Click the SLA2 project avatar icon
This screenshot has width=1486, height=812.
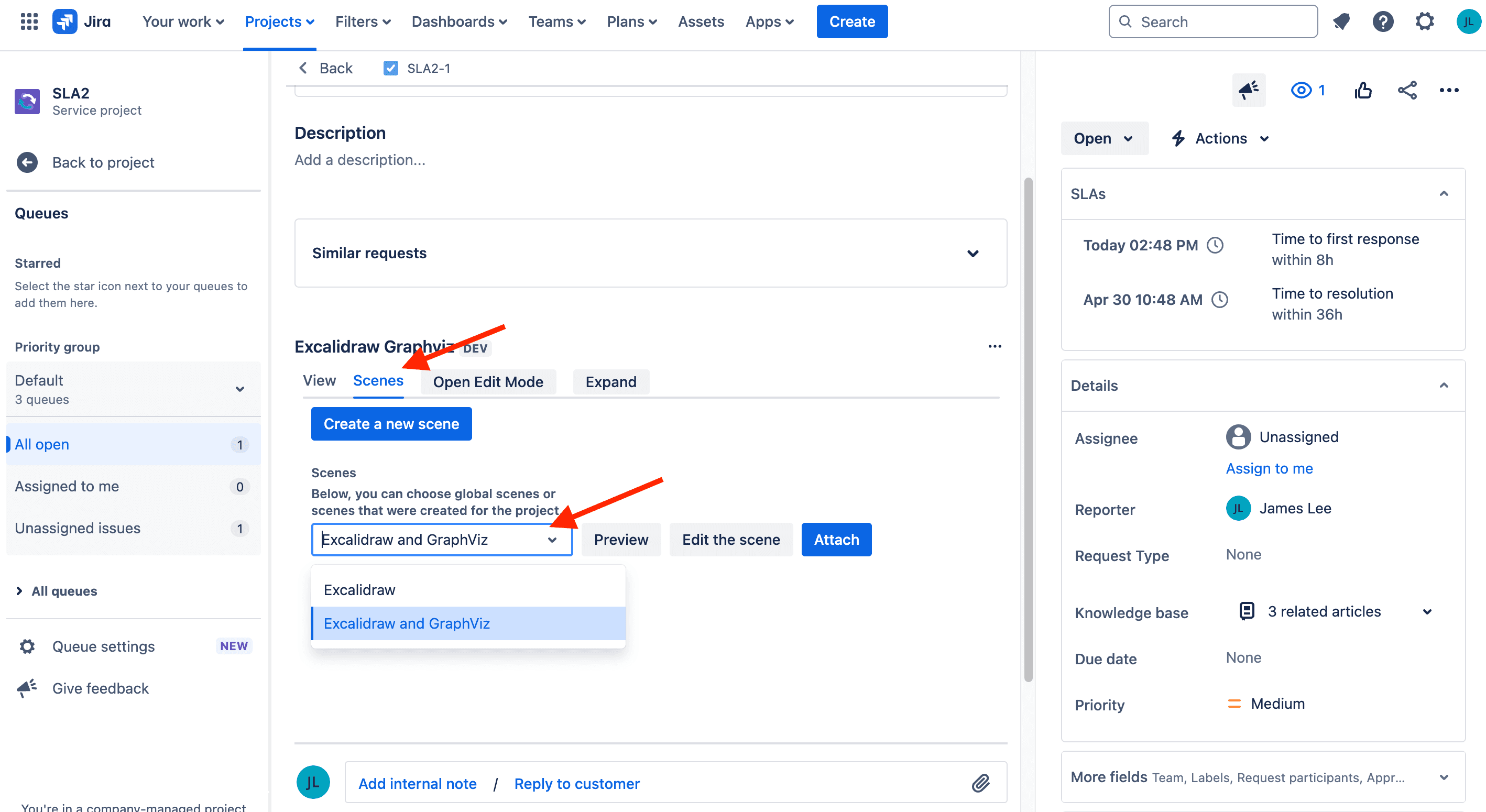(27, 102)
